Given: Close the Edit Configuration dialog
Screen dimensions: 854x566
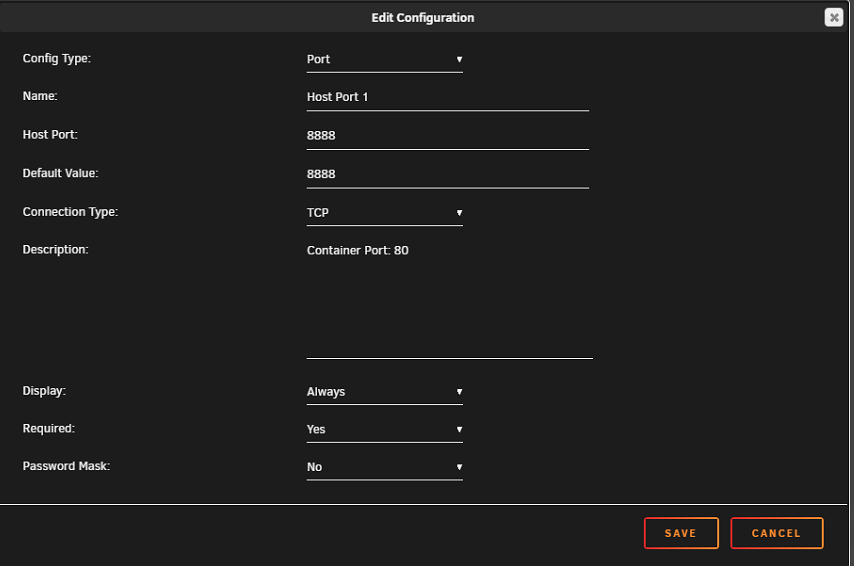Looking at the screenshot, I should tap(833, 17).
